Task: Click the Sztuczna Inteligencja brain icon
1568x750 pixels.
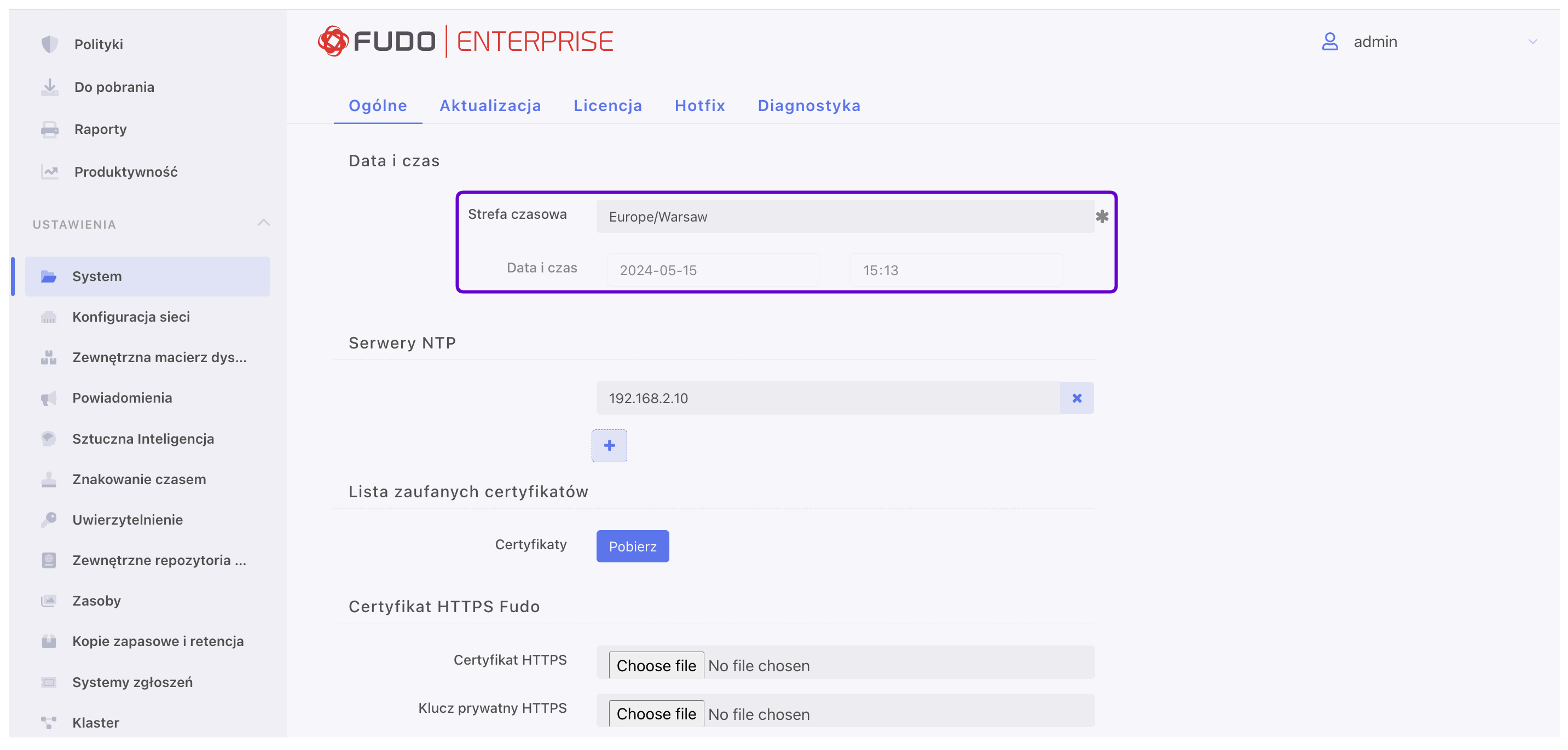Action: pyautogui.click(x=49, y=439)
